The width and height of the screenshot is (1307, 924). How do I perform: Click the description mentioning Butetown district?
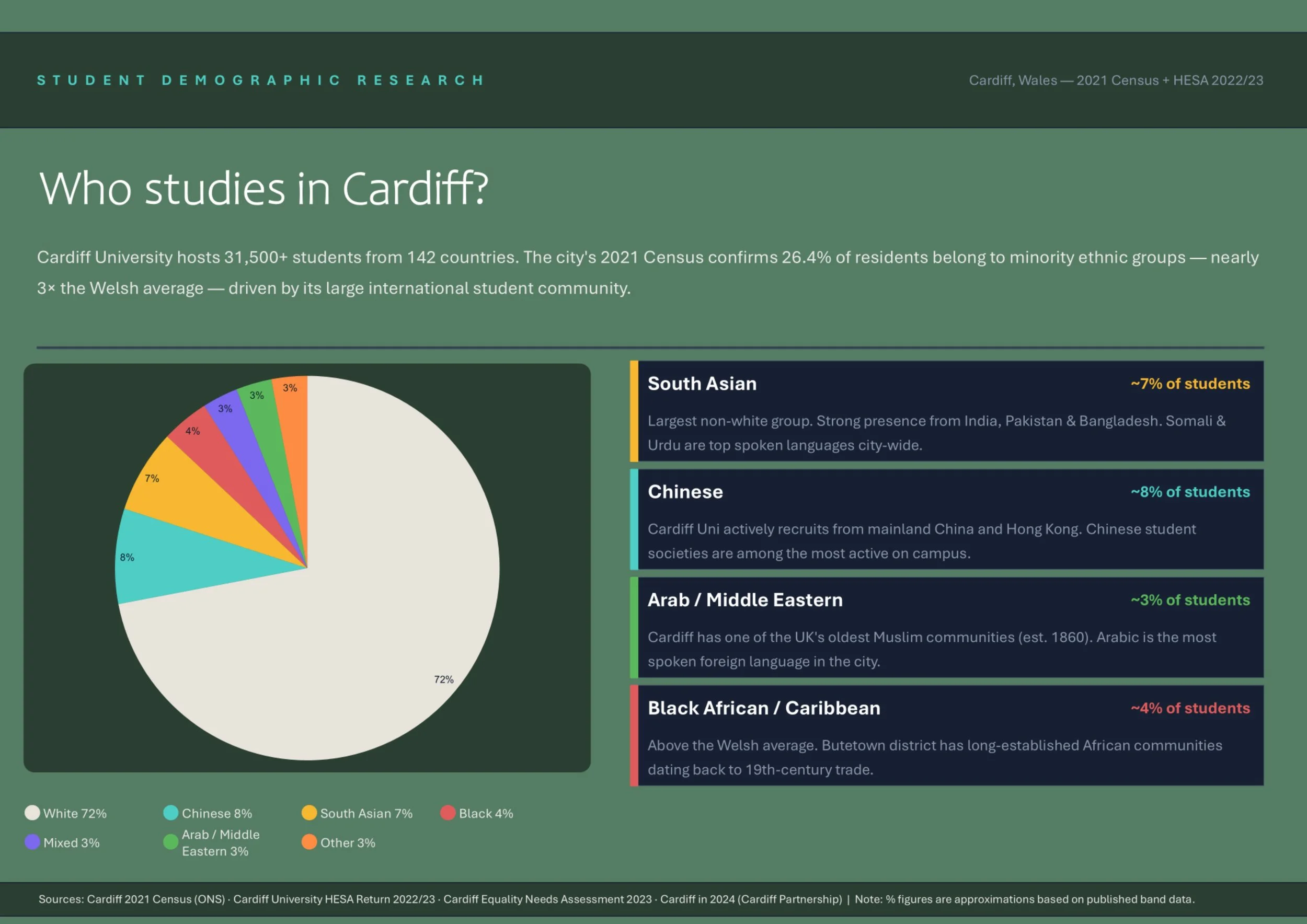click(935, 757)
